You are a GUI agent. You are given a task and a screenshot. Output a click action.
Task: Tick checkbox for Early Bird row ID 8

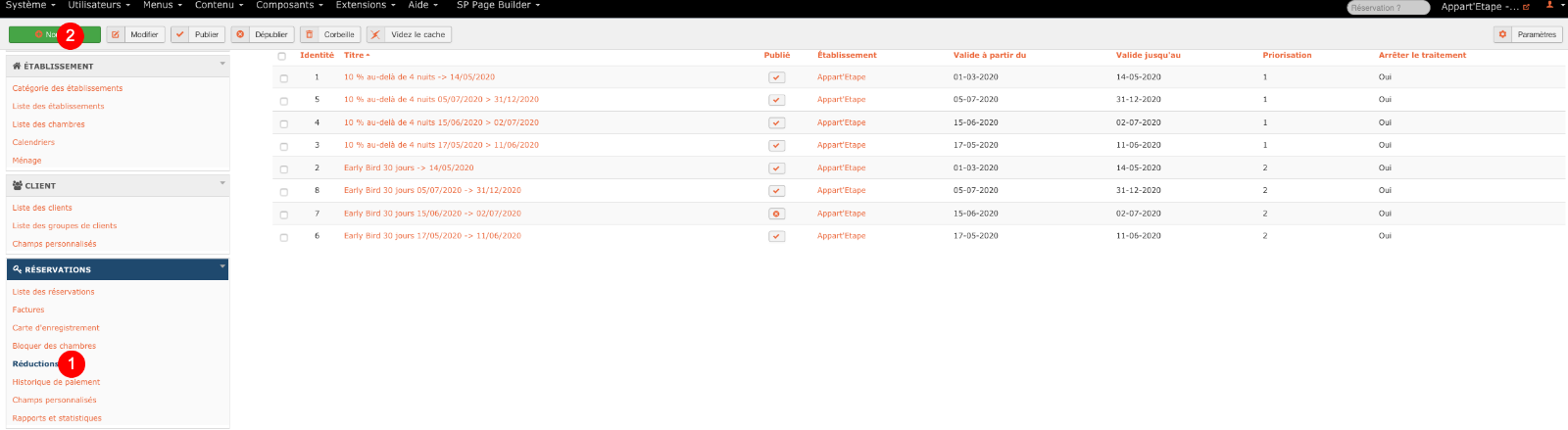coord(284,192)
